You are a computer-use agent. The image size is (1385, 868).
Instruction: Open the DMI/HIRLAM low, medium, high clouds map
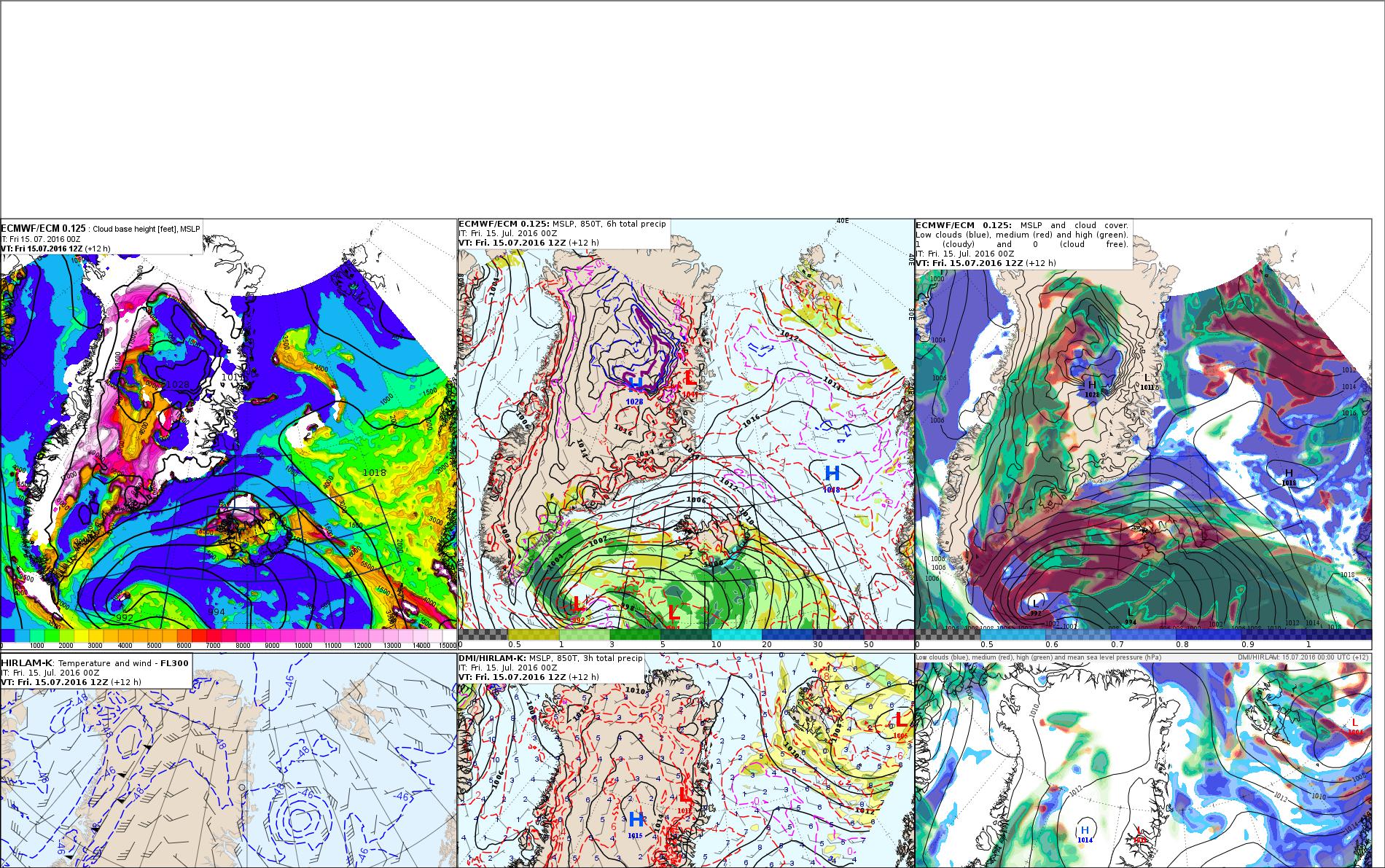tap(1143, 760)
